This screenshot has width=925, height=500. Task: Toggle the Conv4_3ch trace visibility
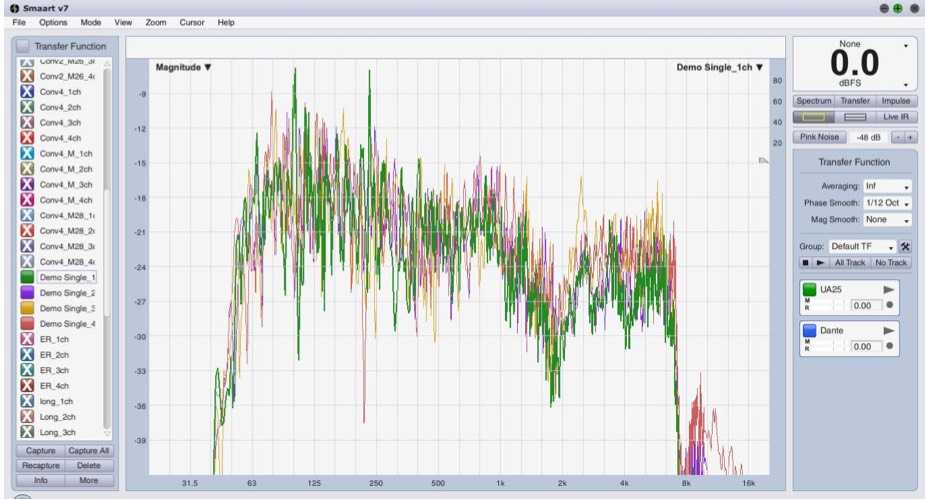coord(27,122)
